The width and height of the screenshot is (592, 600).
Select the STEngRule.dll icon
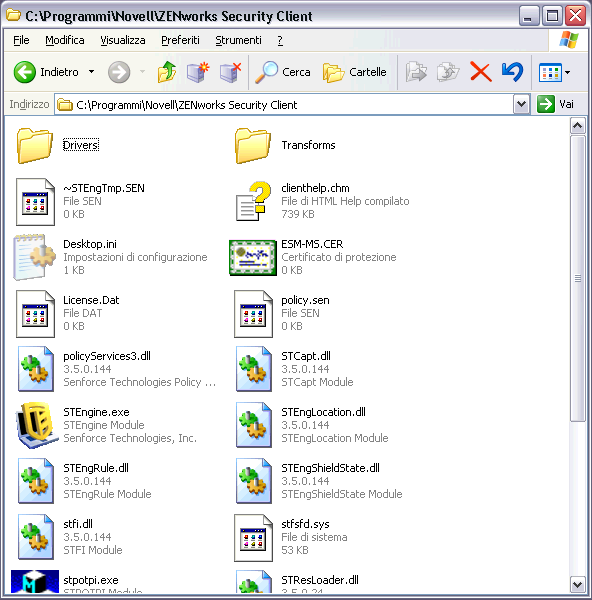click(36, 481)
